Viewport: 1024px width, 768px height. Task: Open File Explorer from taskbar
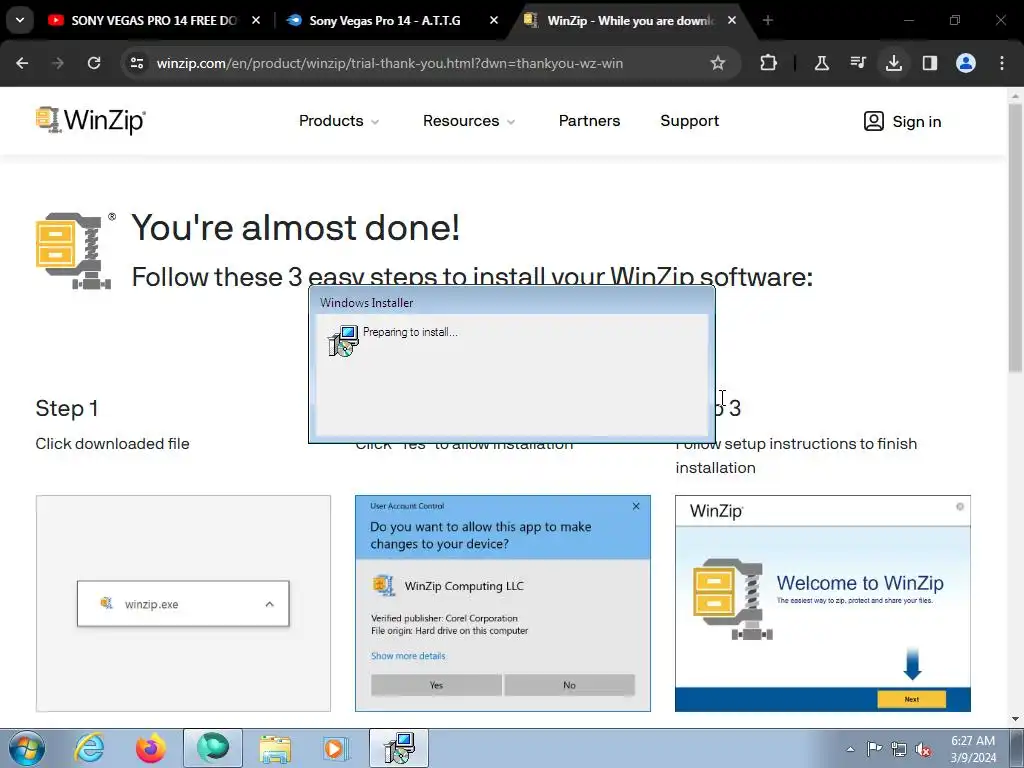pyautogui.click(x=275, y=748)
